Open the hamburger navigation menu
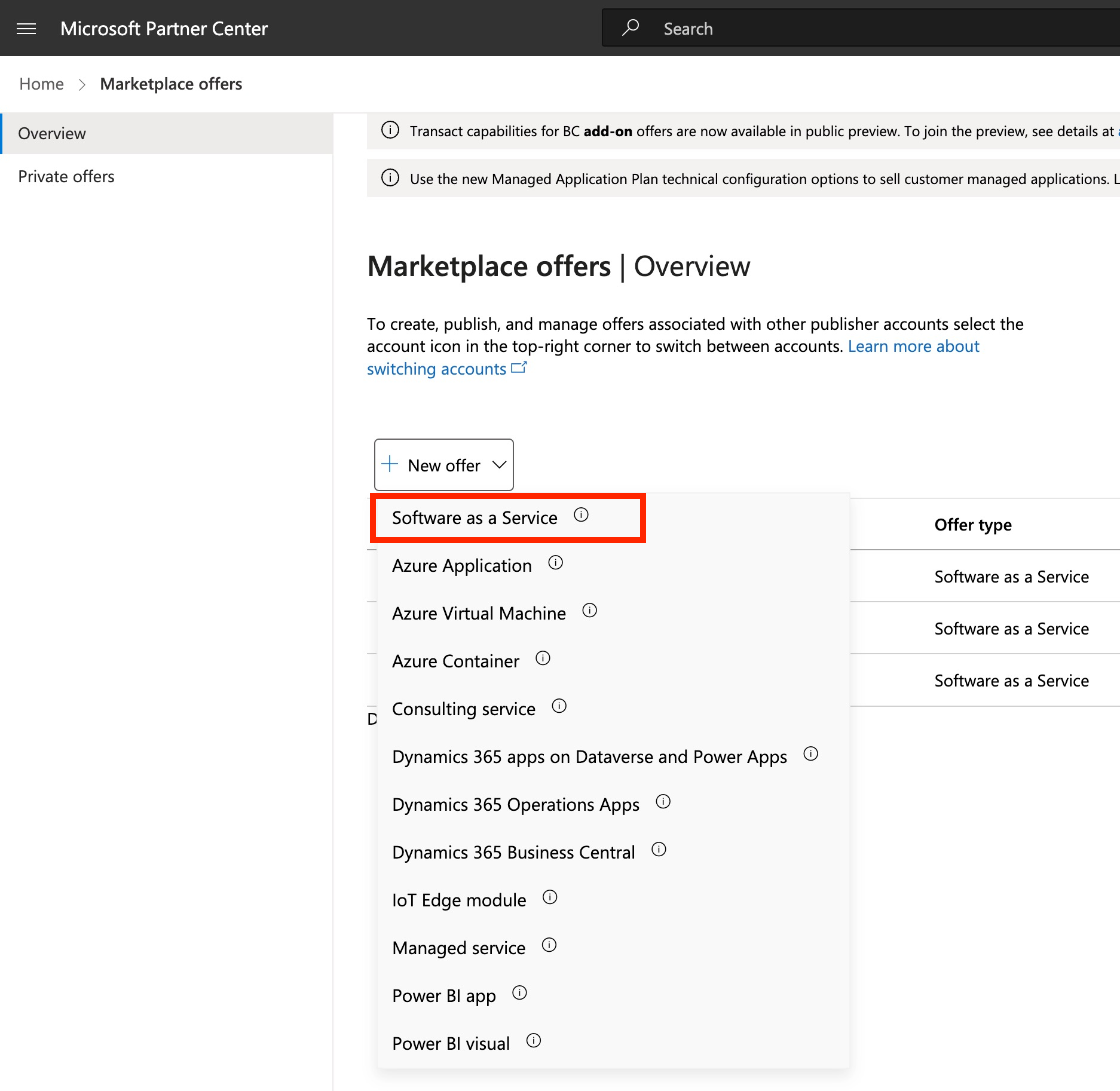1120x1091 pixels. [x=26, y=29]
